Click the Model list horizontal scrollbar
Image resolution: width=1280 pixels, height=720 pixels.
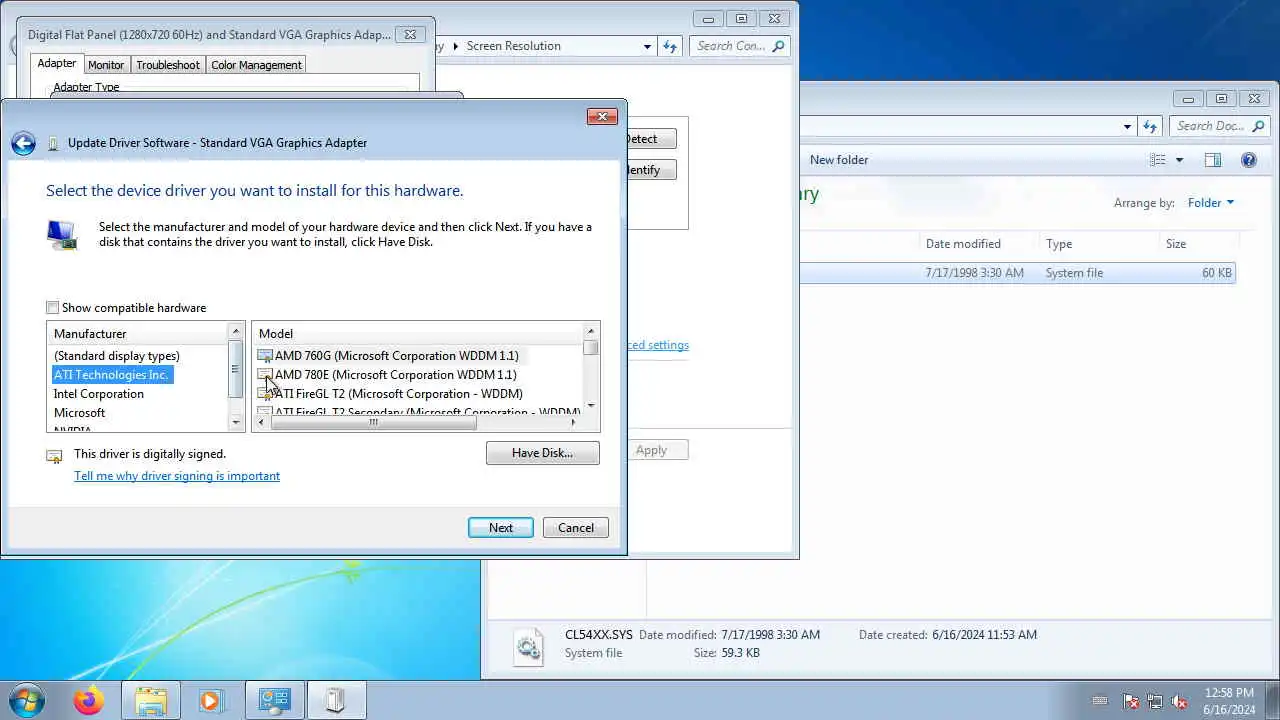pos(374,422)
